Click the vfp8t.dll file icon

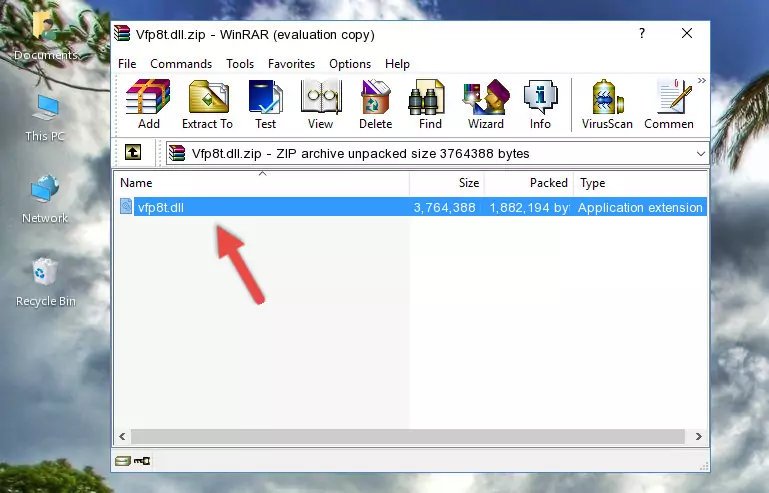[x=126, y=207]
